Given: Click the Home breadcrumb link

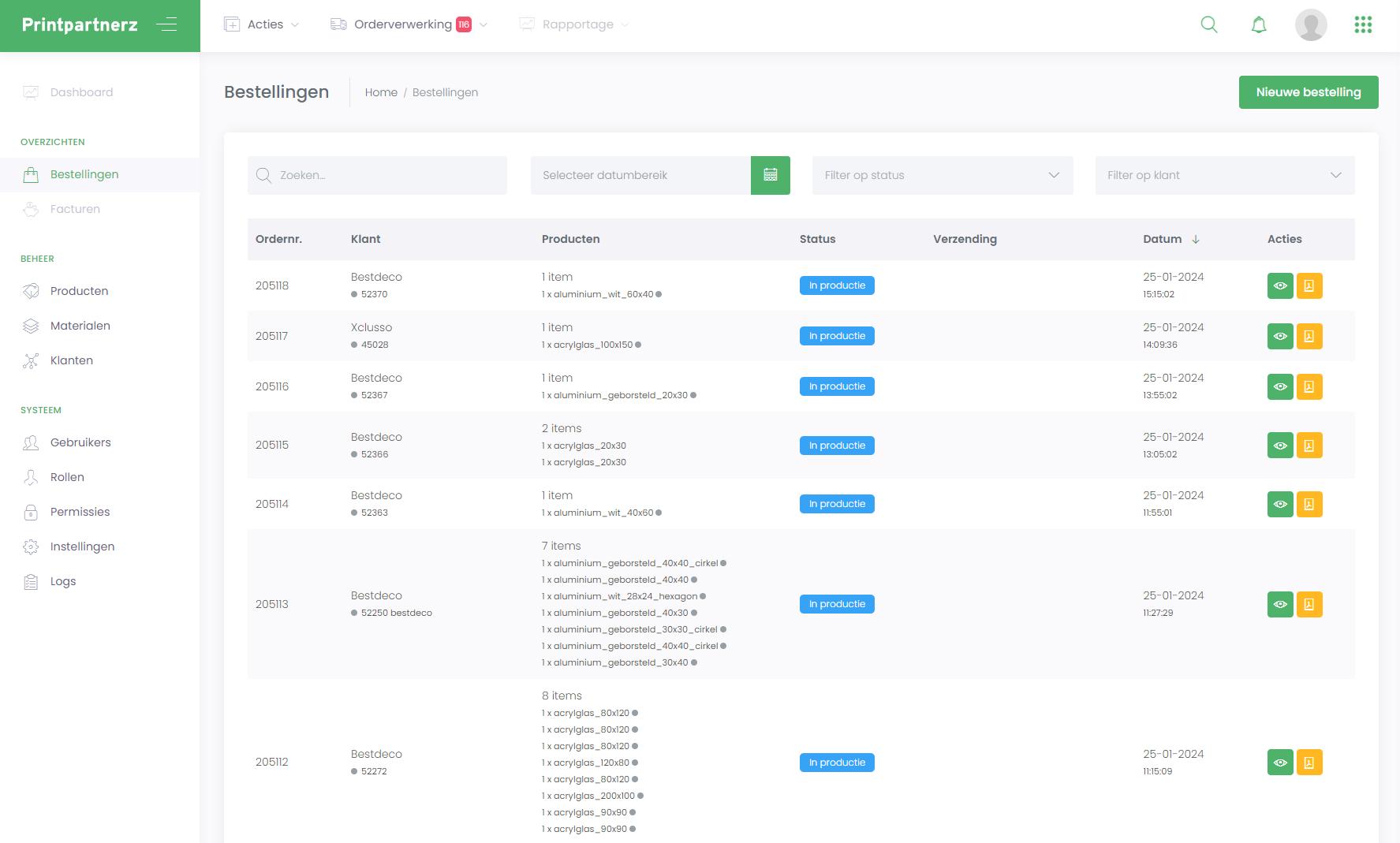Looking at the screenshot, I should [381, 92].
